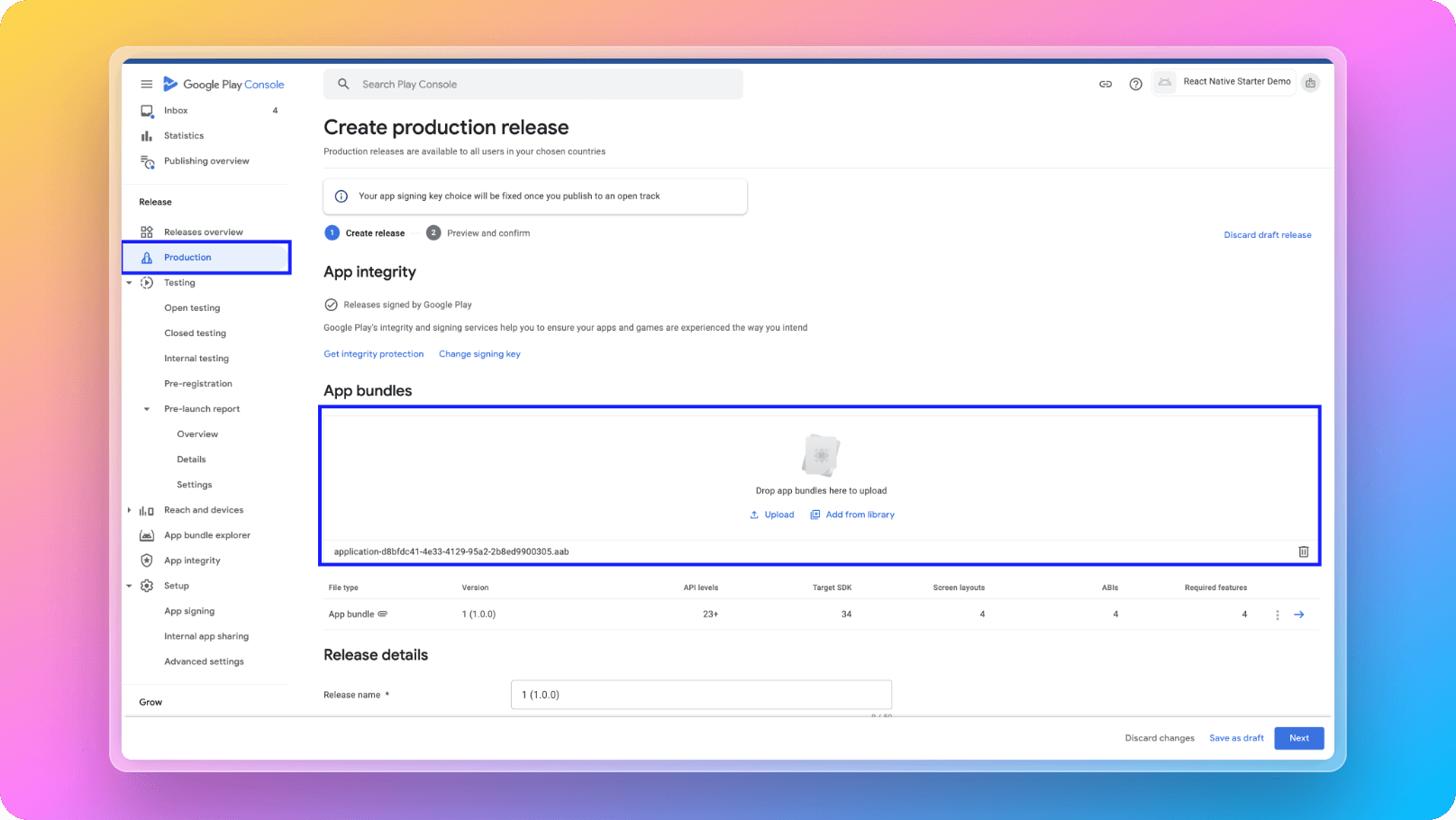Open bundle details with the arrow icon
1456x820 pixels.
coord(1299,615)
